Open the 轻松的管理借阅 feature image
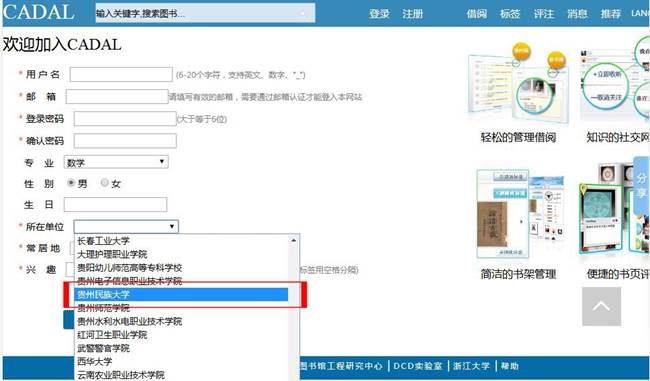 pyautogui.click(x=518, y=82)
